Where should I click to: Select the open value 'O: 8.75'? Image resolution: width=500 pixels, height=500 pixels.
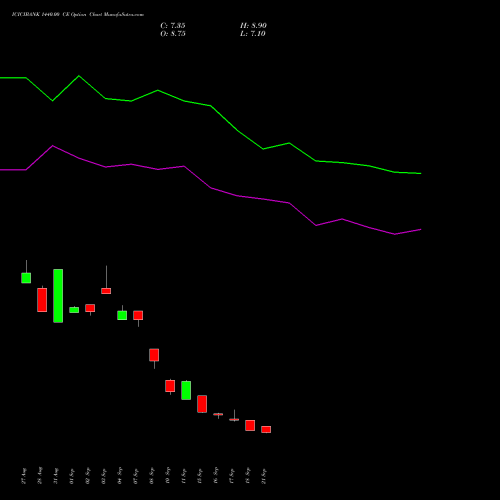point(173,34)
